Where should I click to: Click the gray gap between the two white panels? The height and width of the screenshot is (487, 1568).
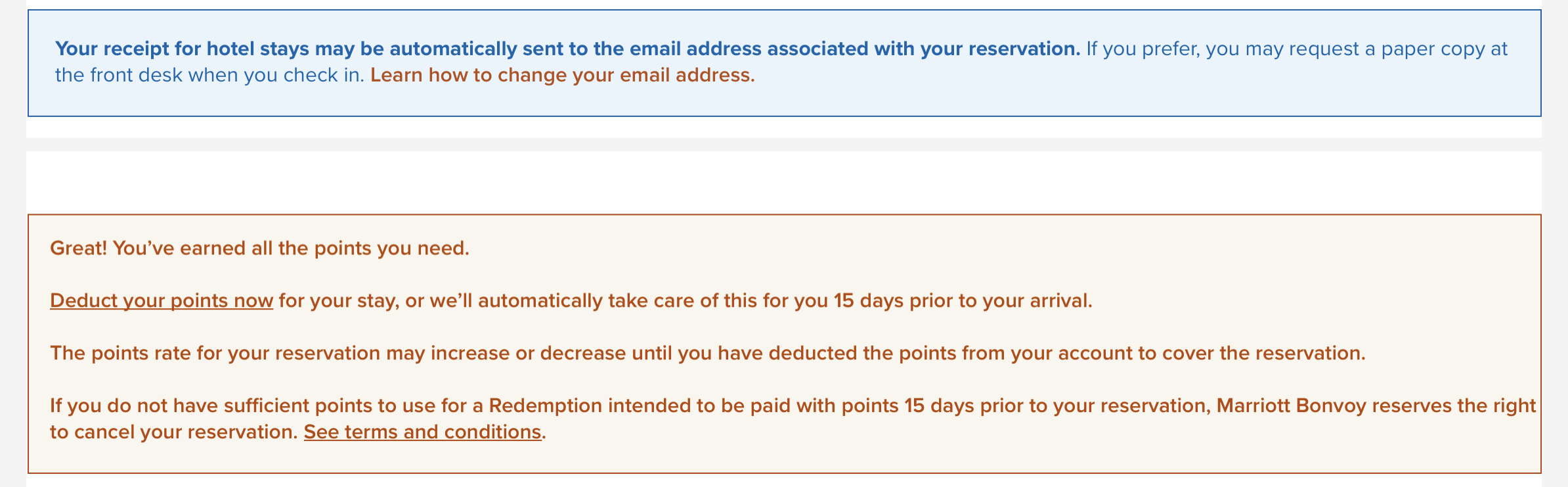tap(784, 145)
